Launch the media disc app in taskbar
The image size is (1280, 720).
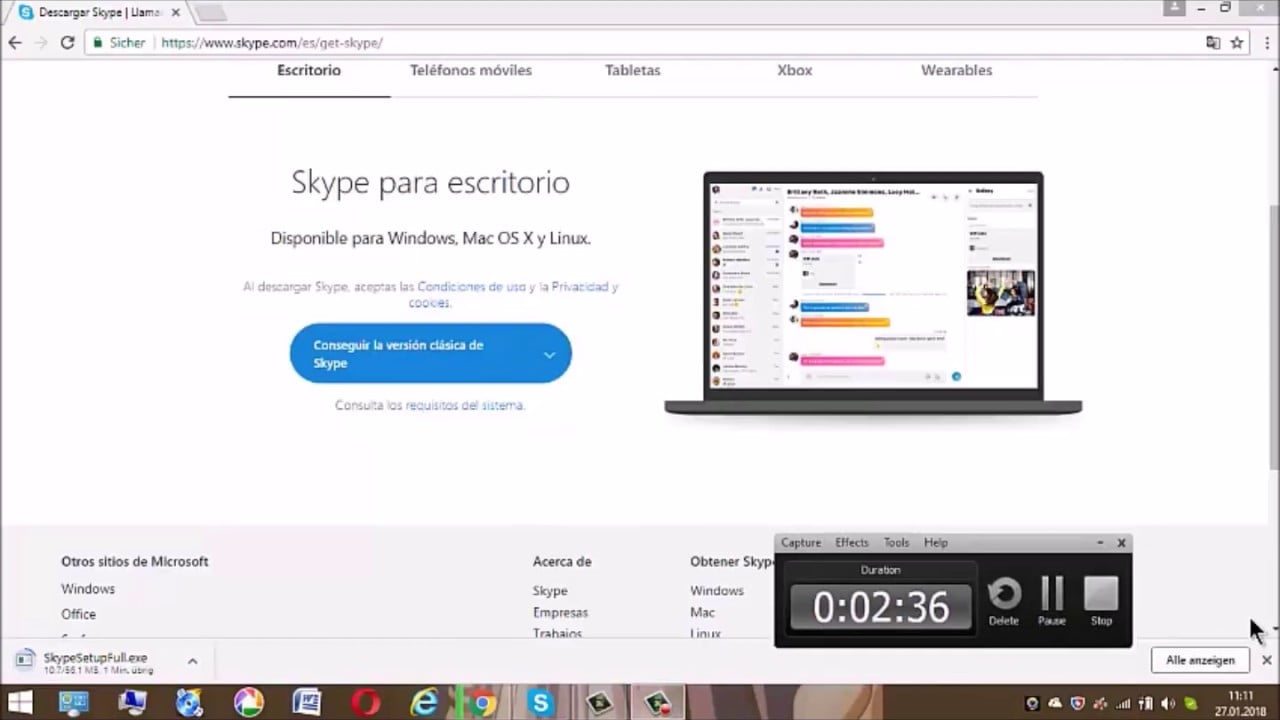(190, 702)
